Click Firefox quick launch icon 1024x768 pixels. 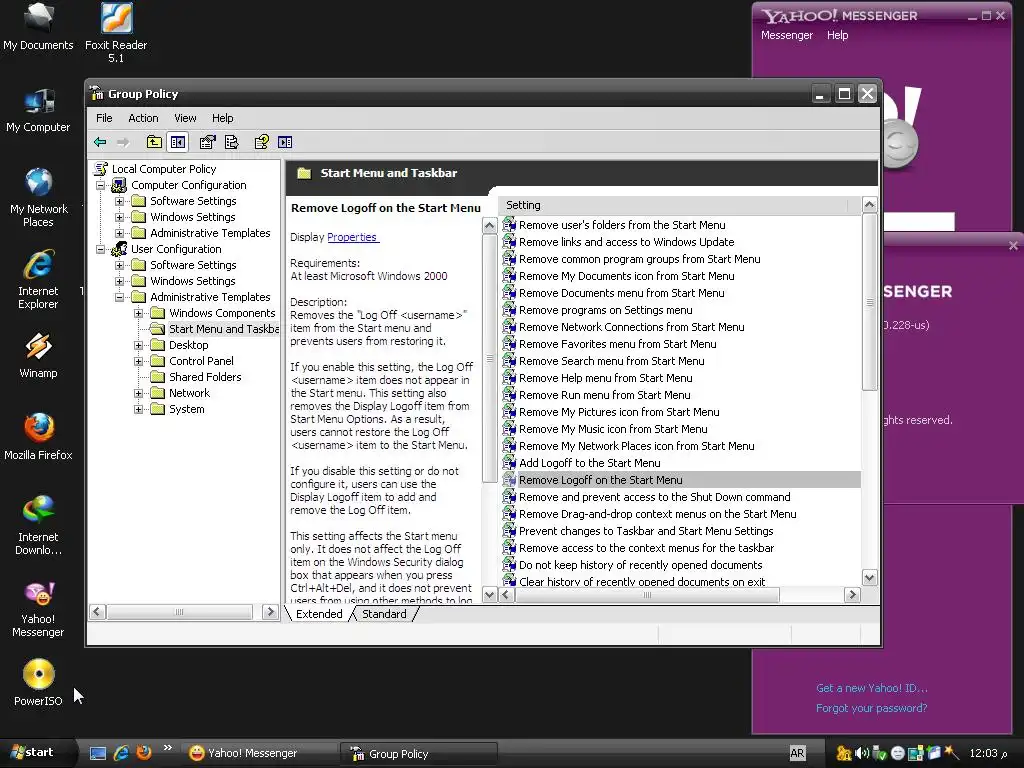point(144,753)
